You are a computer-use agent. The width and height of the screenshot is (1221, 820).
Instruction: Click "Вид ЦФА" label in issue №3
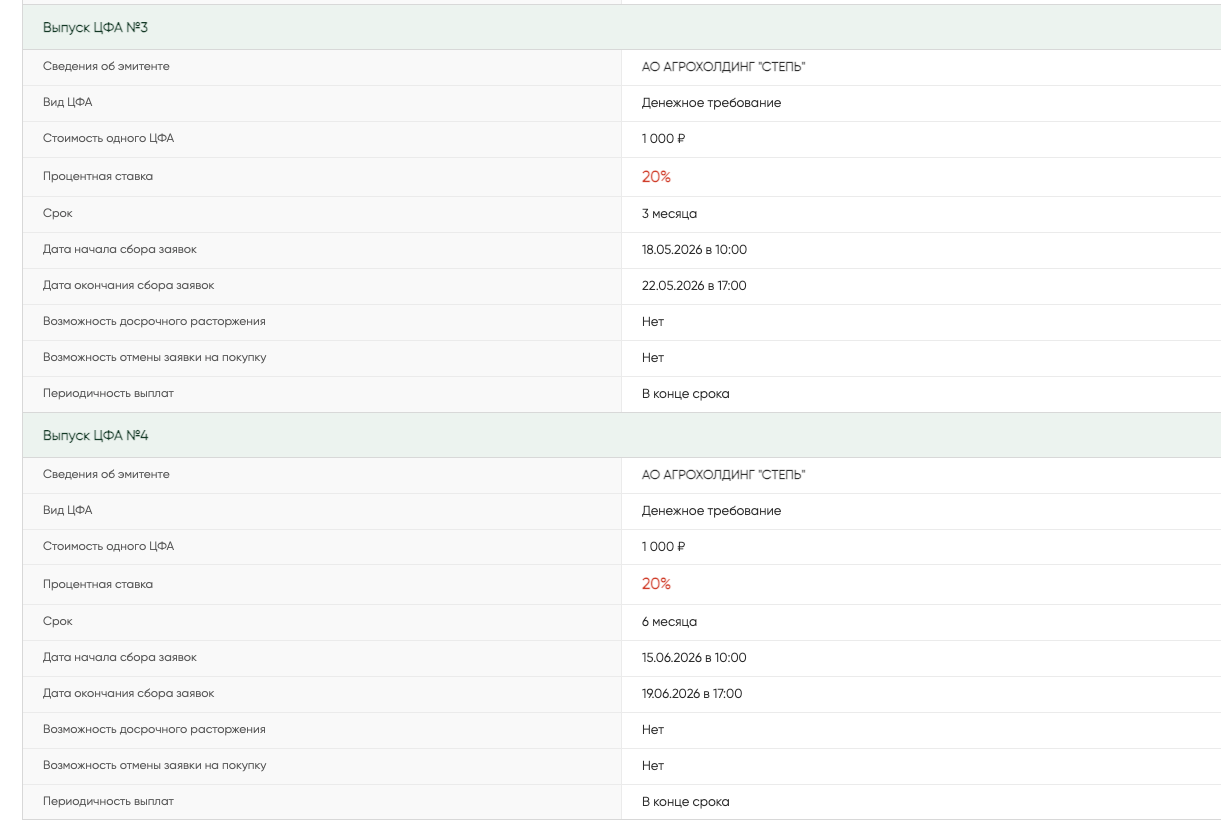click(x=68, y=102)
